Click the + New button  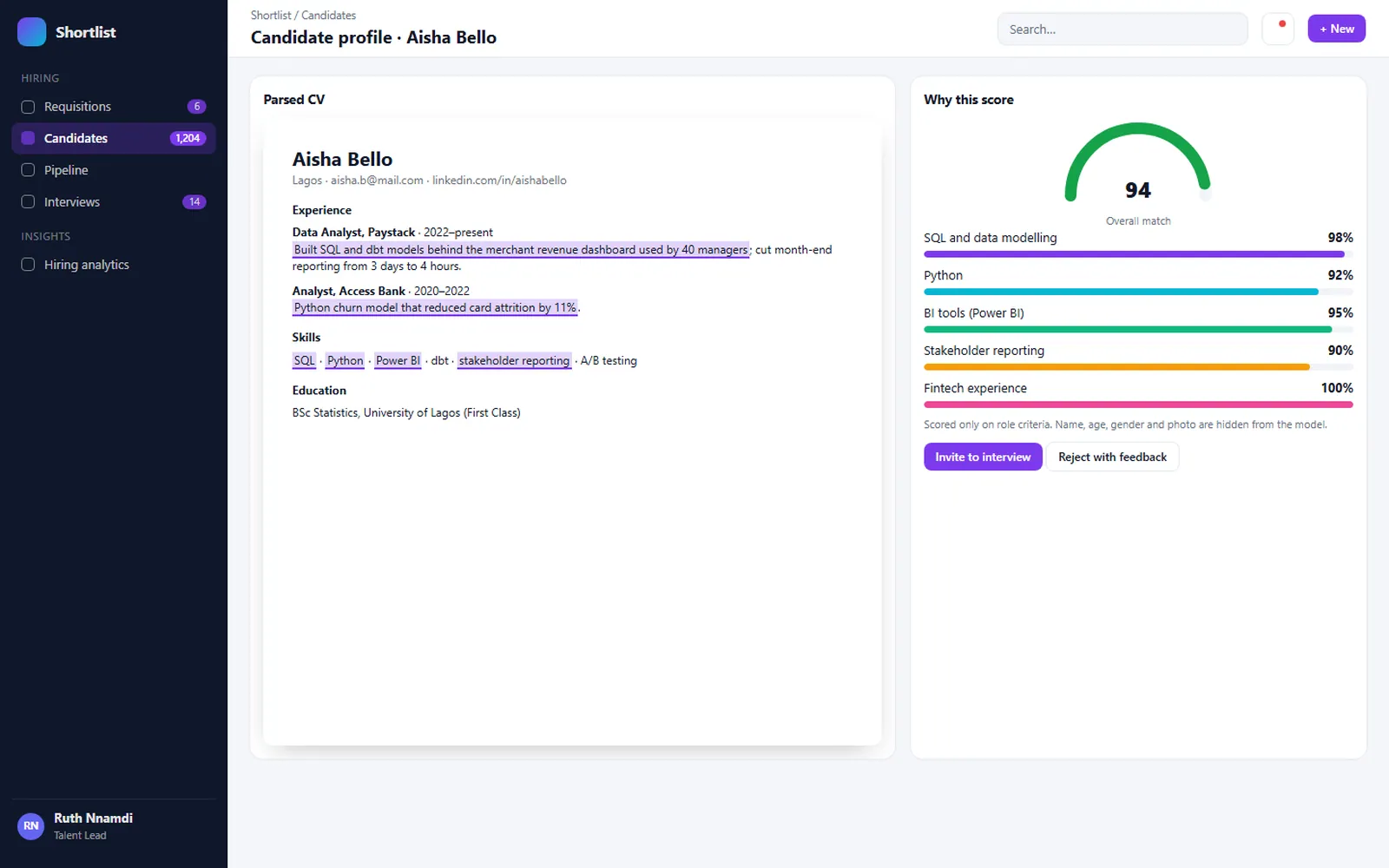point(1337,29)
